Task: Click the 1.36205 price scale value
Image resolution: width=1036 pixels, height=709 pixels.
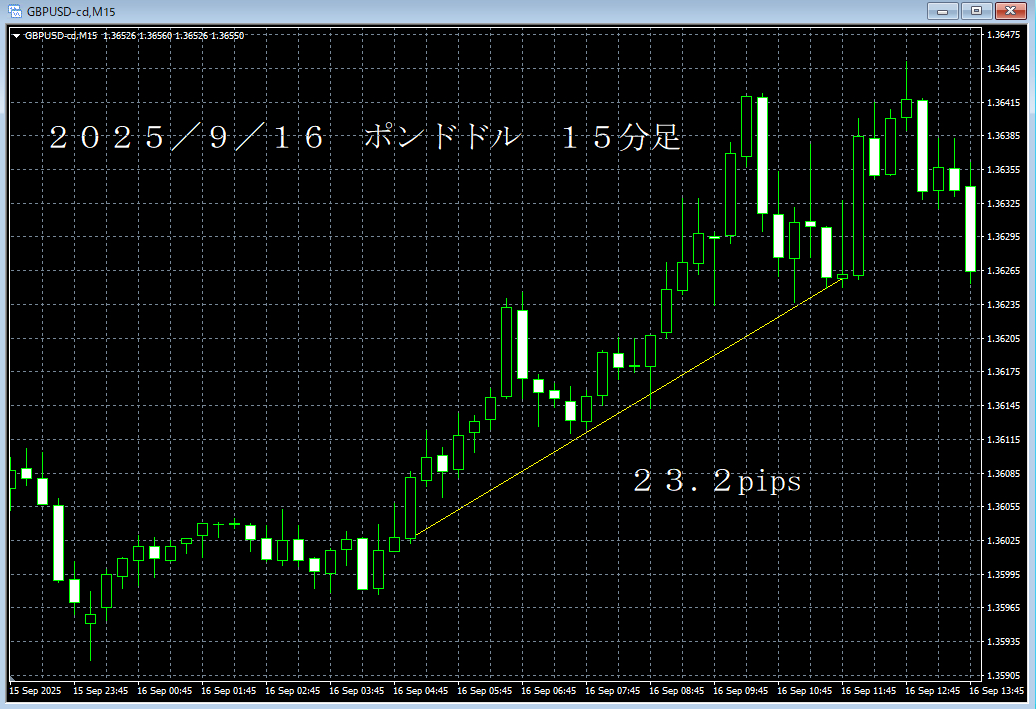Action: point(1003,338)
